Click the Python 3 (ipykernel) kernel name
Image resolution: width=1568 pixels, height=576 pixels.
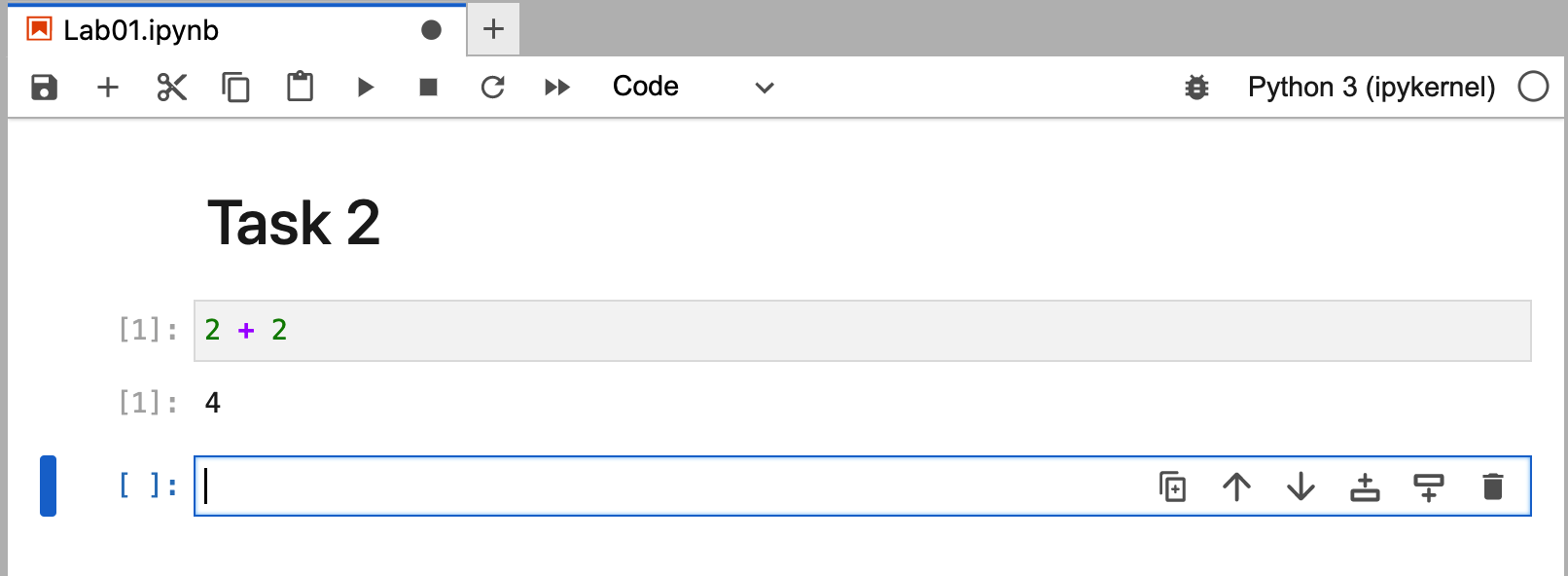pos(1371,88)
